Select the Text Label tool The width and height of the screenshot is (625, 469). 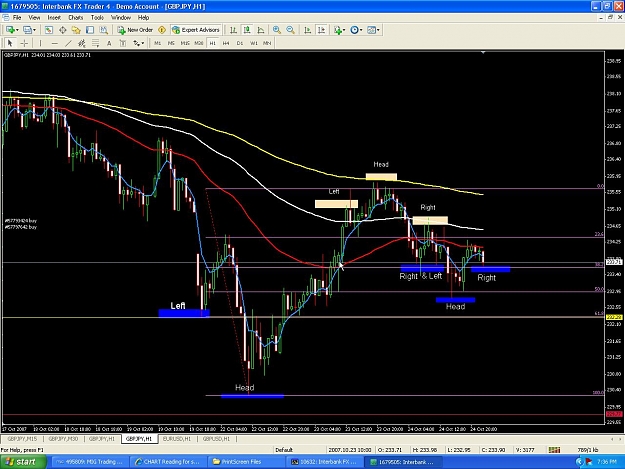pos(123,43)
